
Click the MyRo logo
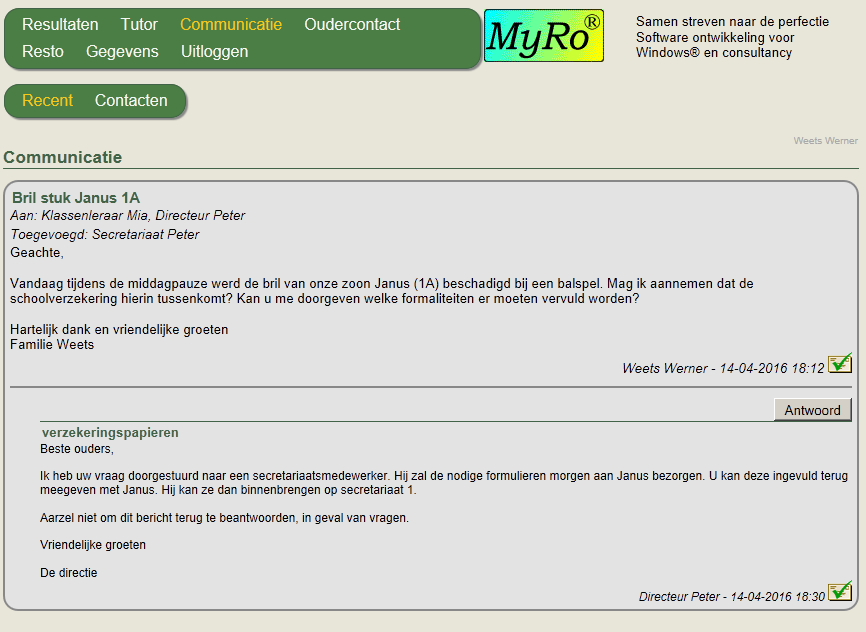544,35
